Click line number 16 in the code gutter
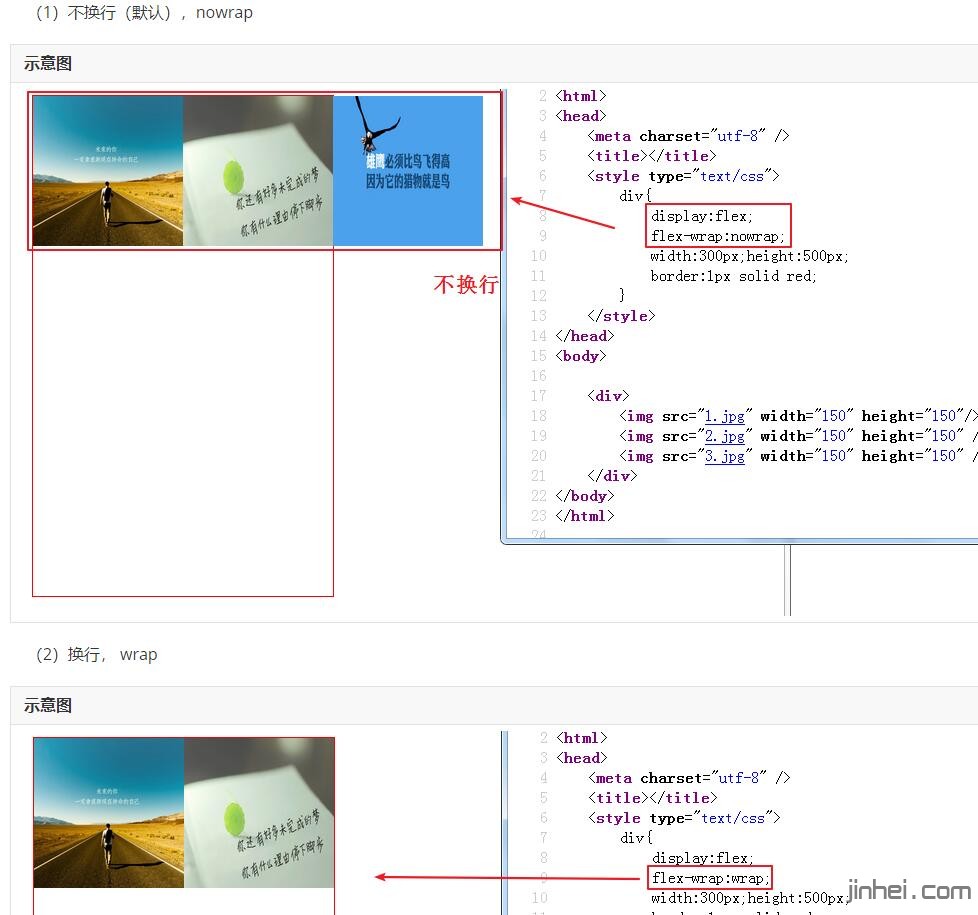The height and width of the screenshot is (915, 978). coord(538,375)
